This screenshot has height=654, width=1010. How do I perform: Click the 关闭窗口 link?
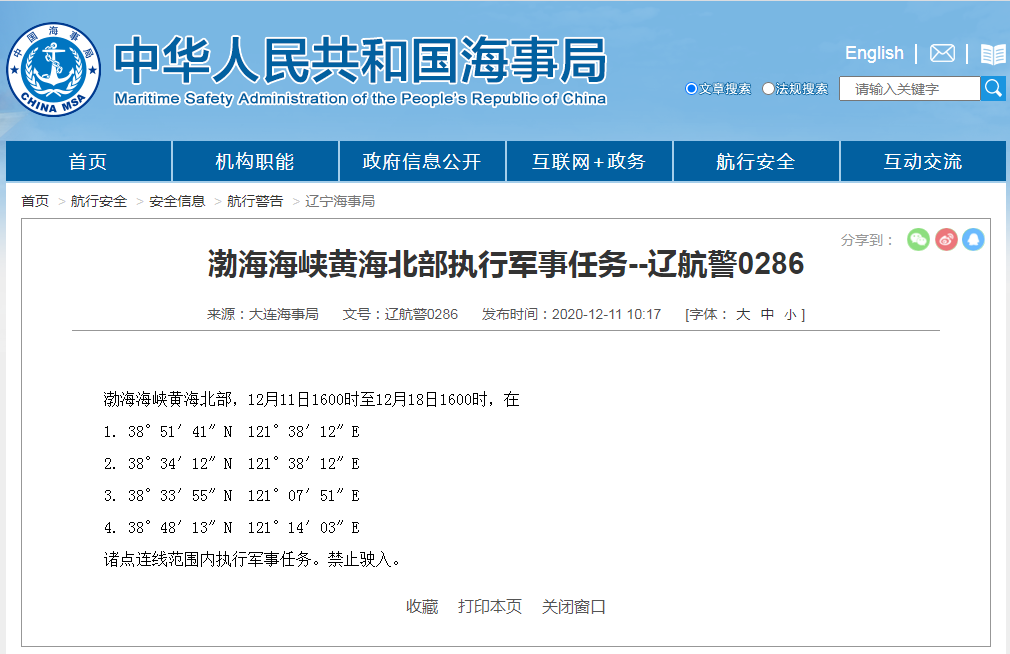573,607
